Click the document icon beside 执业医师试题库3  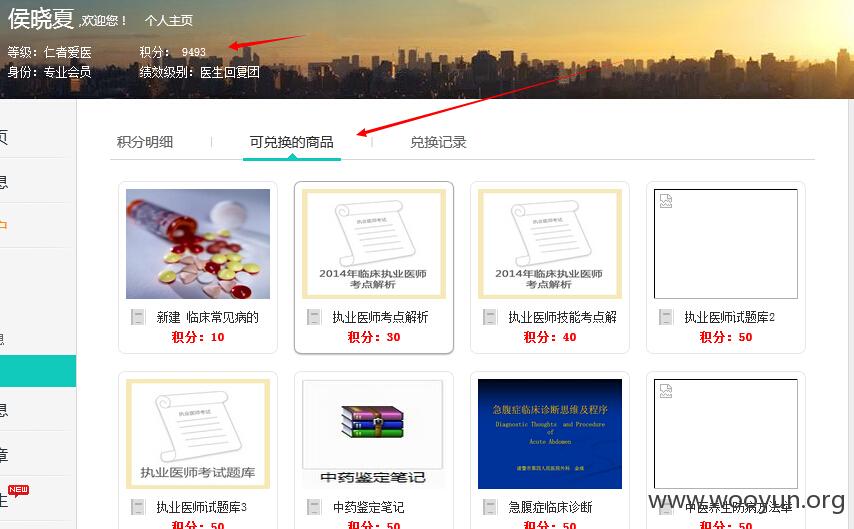coord(138,507)
